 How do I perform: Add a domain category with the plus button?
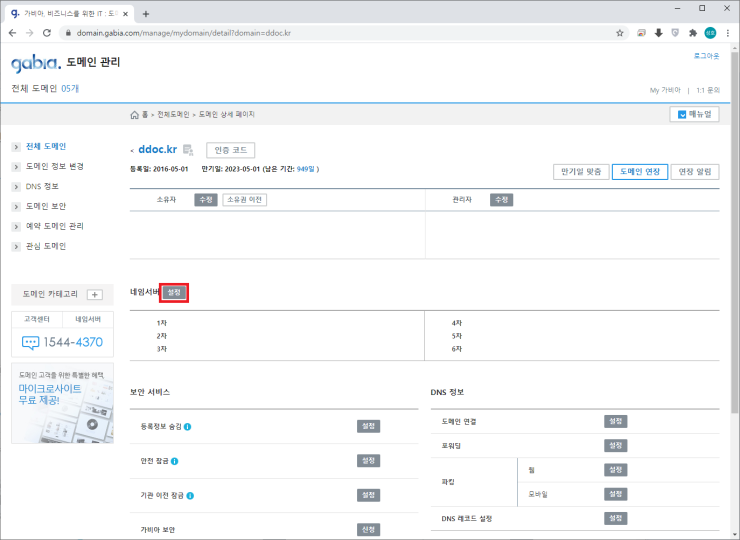(x=95, y=294)
